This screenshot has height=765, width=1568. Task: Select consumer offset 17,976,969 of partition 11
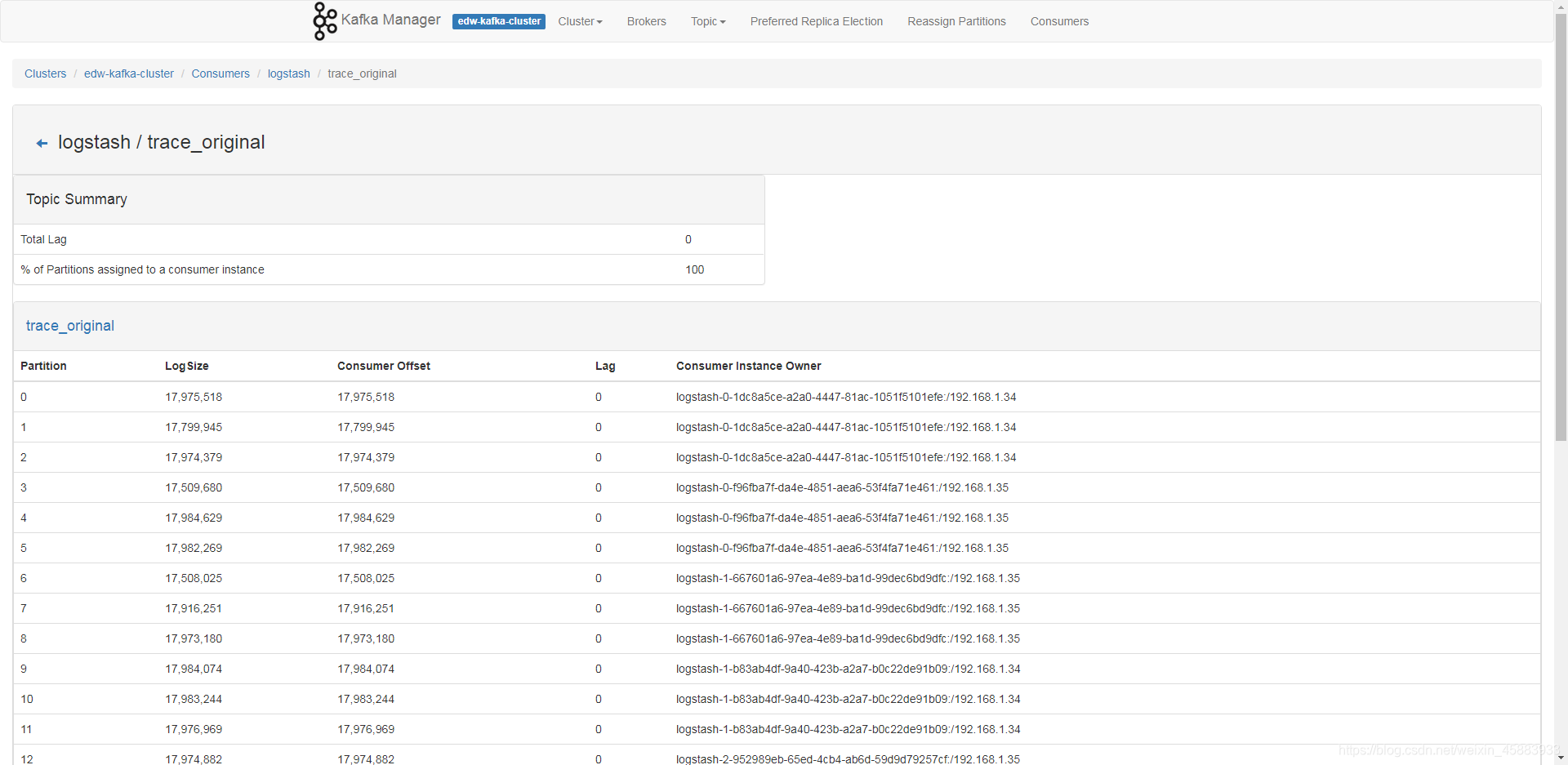coord(366,729)
